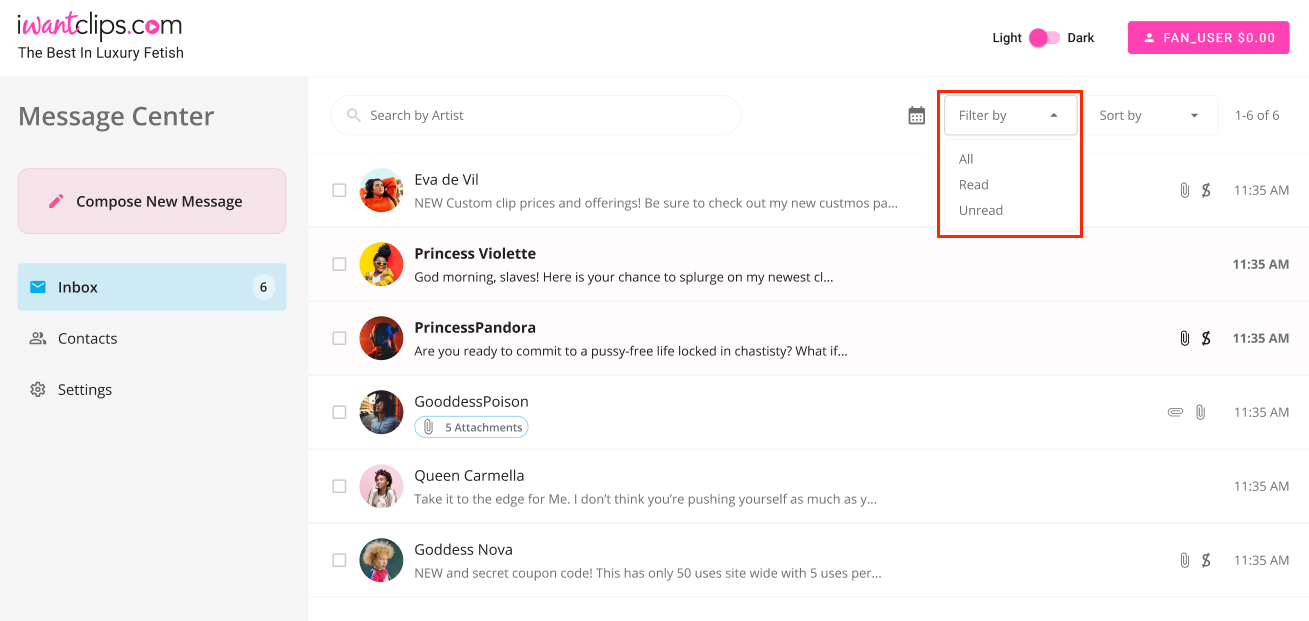Screen dimensions: 1309x621
Task: Click the Search by Artist field
Action: (536, 115)
